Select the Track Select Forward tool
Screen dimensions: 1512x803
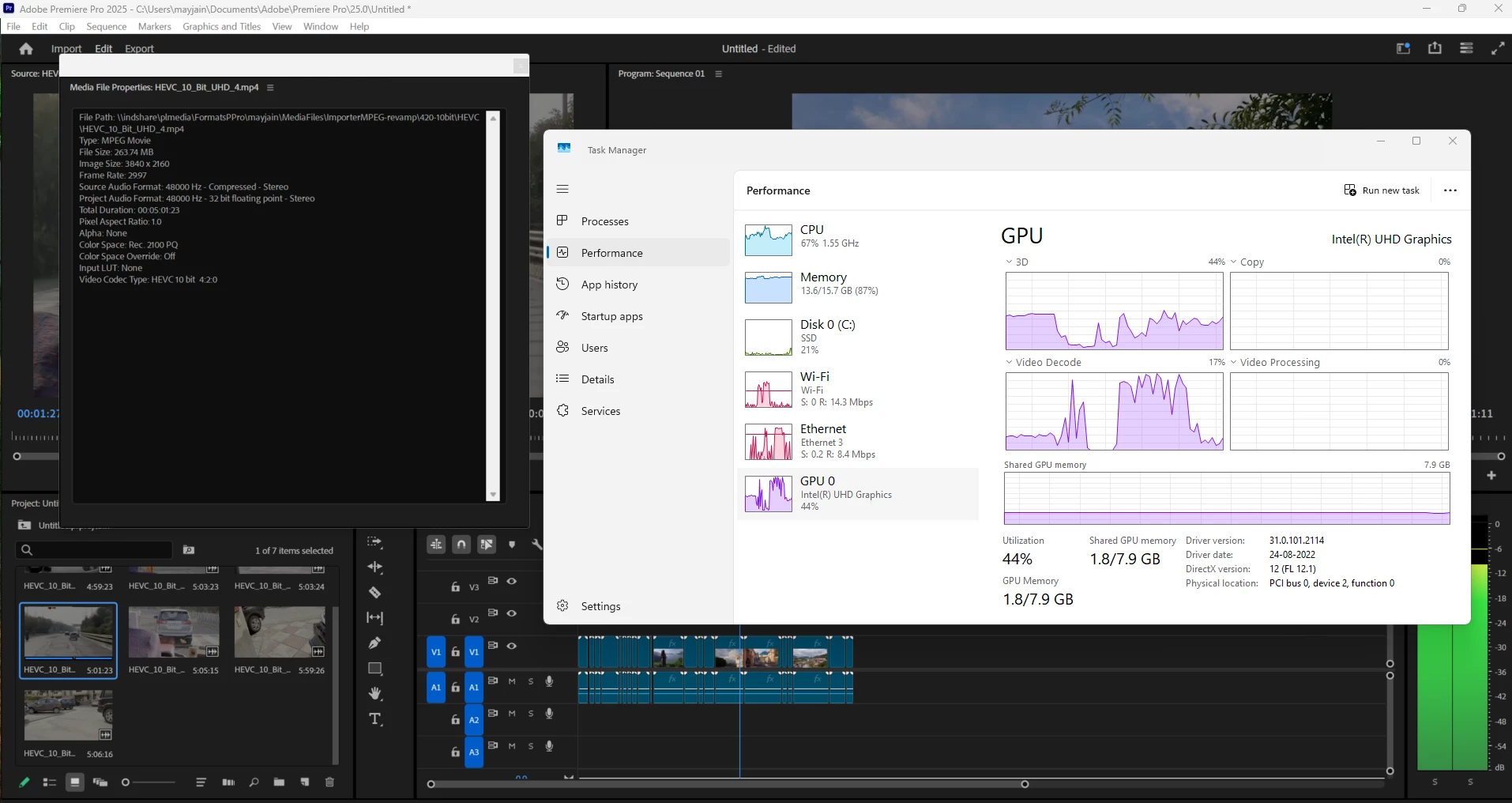pos(375,542)
